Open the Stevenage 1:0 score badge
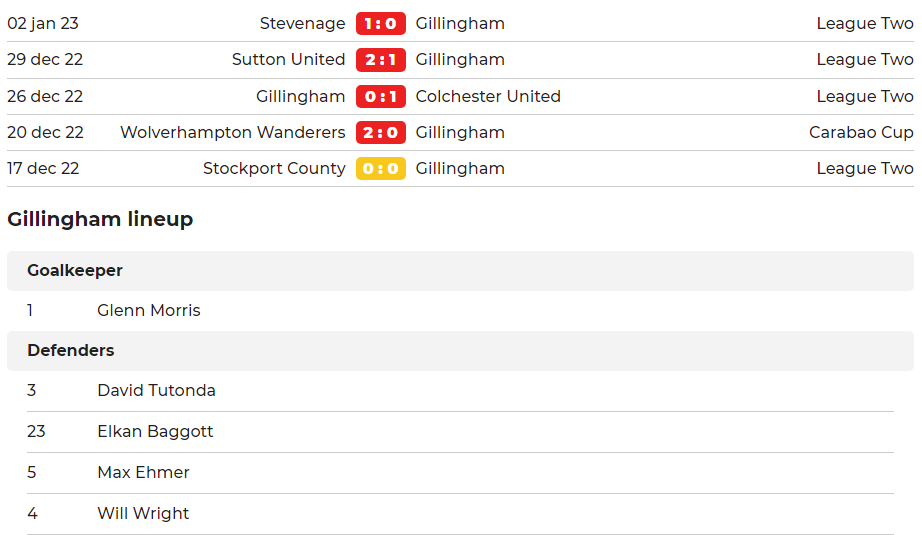The width and height of the screenshot is (922, 535). coord(380,24)
